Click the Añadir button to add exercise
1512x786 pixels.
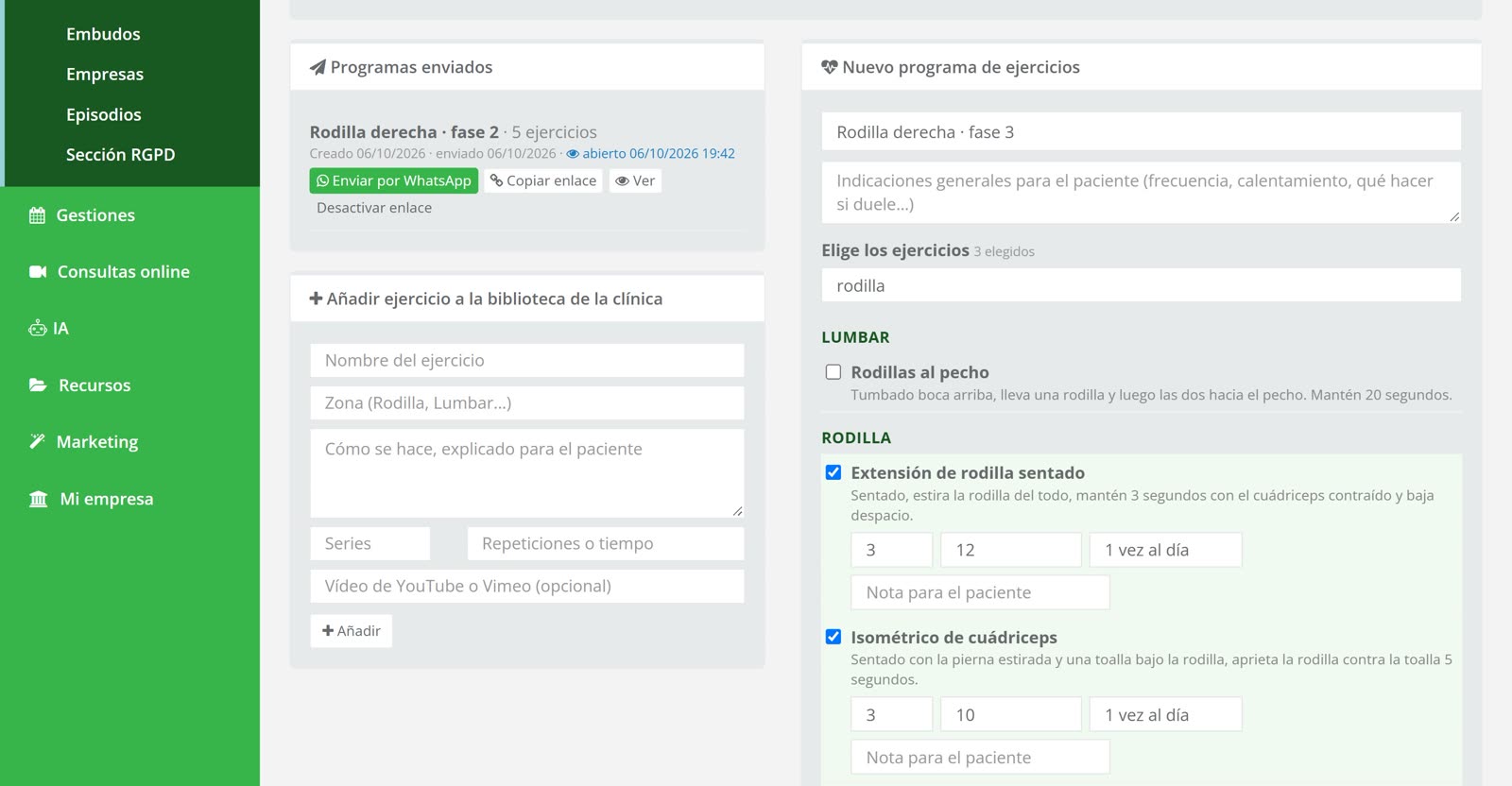[352, 631]
